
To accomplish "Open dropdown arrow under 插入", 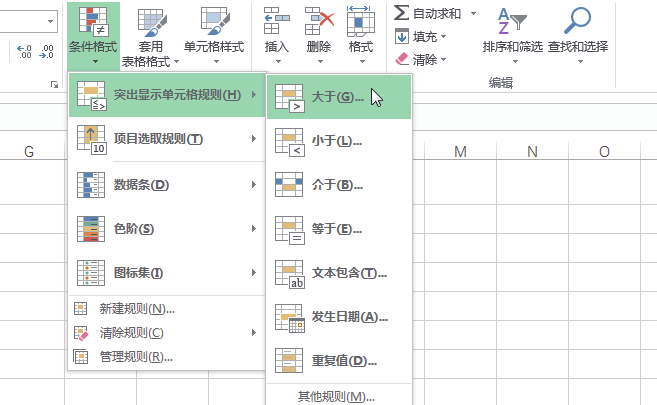I will point(278,62).
